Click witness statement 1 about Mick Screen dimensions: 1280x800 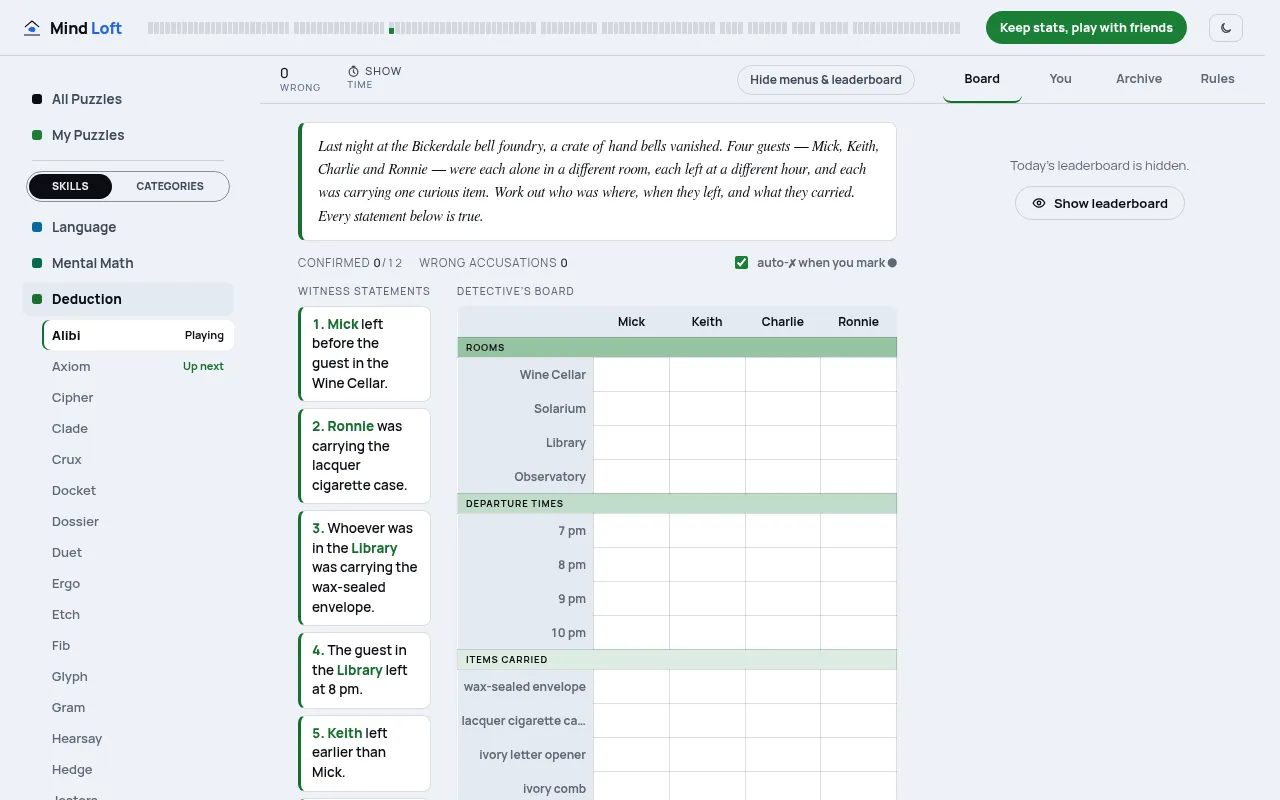pos(364,354)
